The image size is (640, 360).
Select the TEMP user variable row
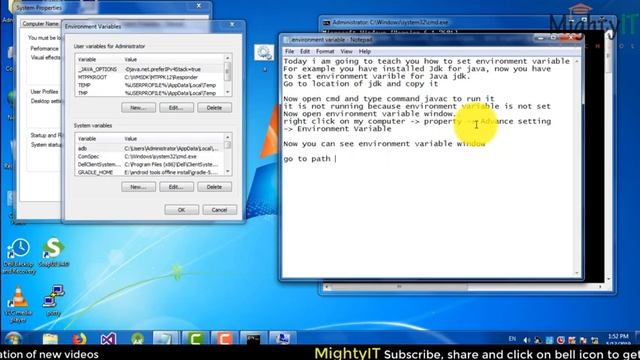pyautogui.click(x=150, y=85)
